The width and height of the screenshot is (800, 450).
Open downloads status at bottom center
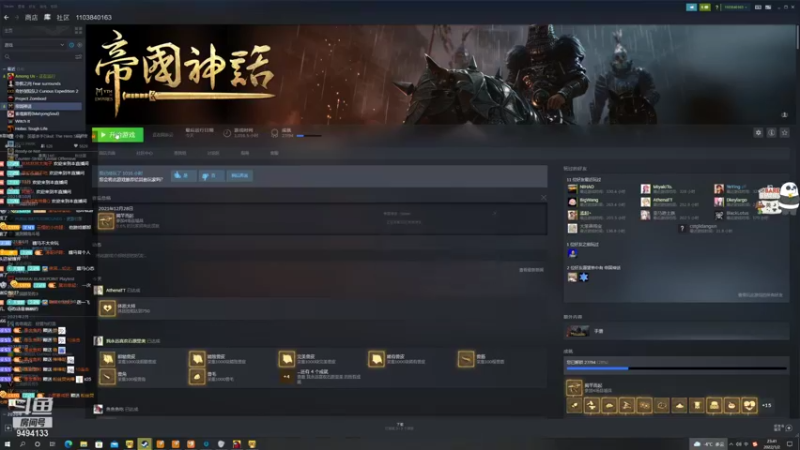coord(400,426)
